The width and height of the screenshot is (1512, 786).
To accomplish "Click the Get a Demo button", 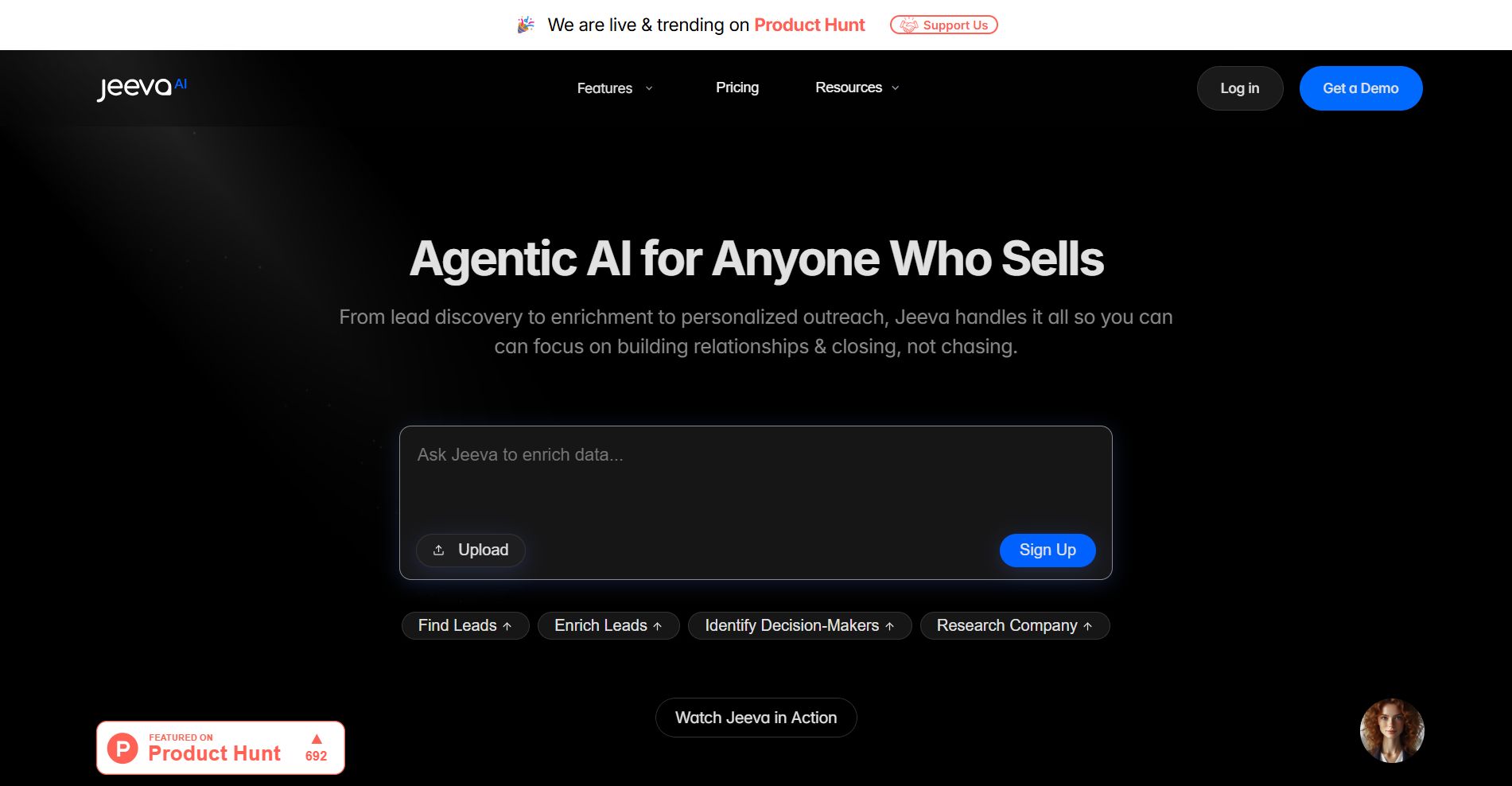I will 1361,88.
